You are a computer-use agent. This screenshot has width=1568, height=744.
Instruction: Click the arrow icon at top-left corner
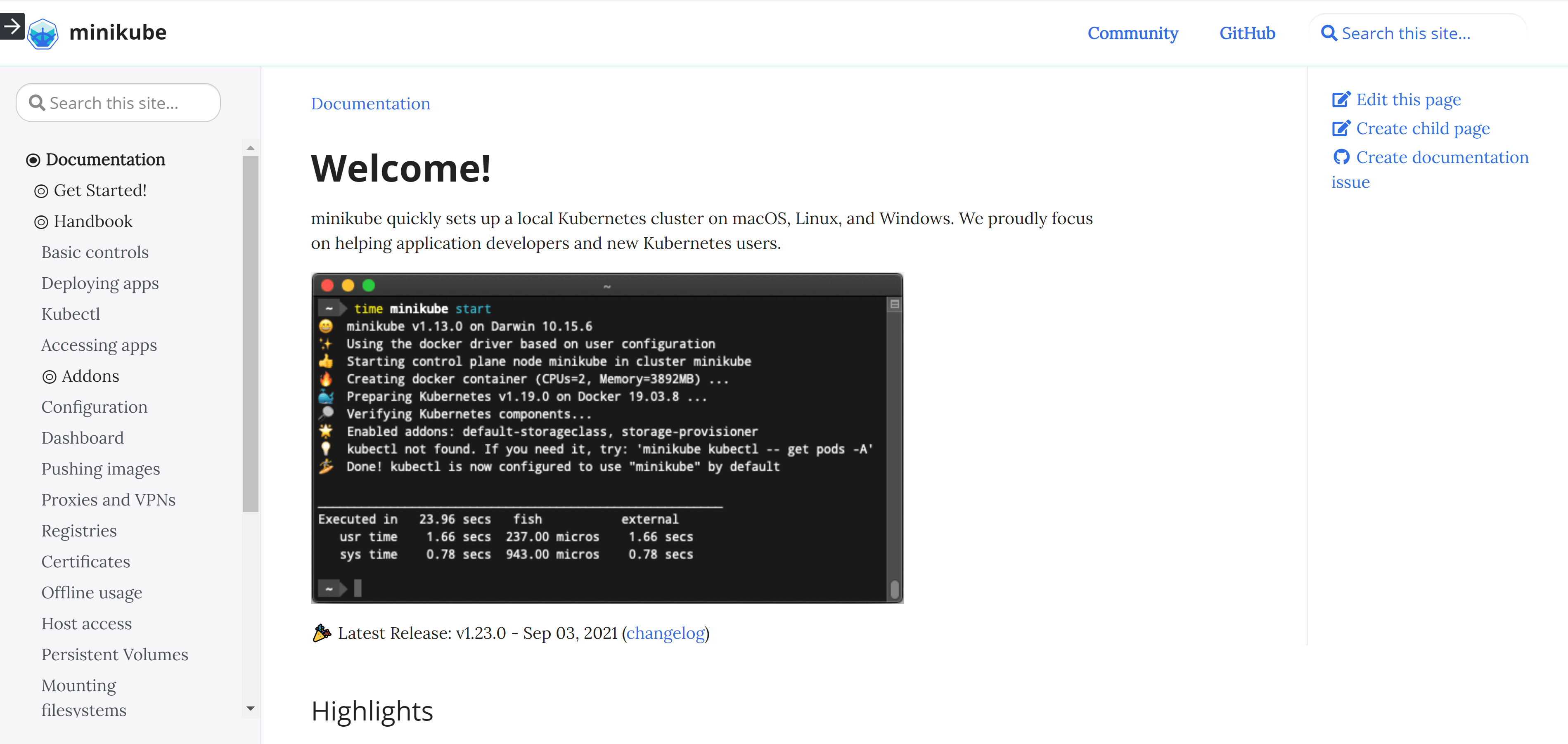pos(12,26)
